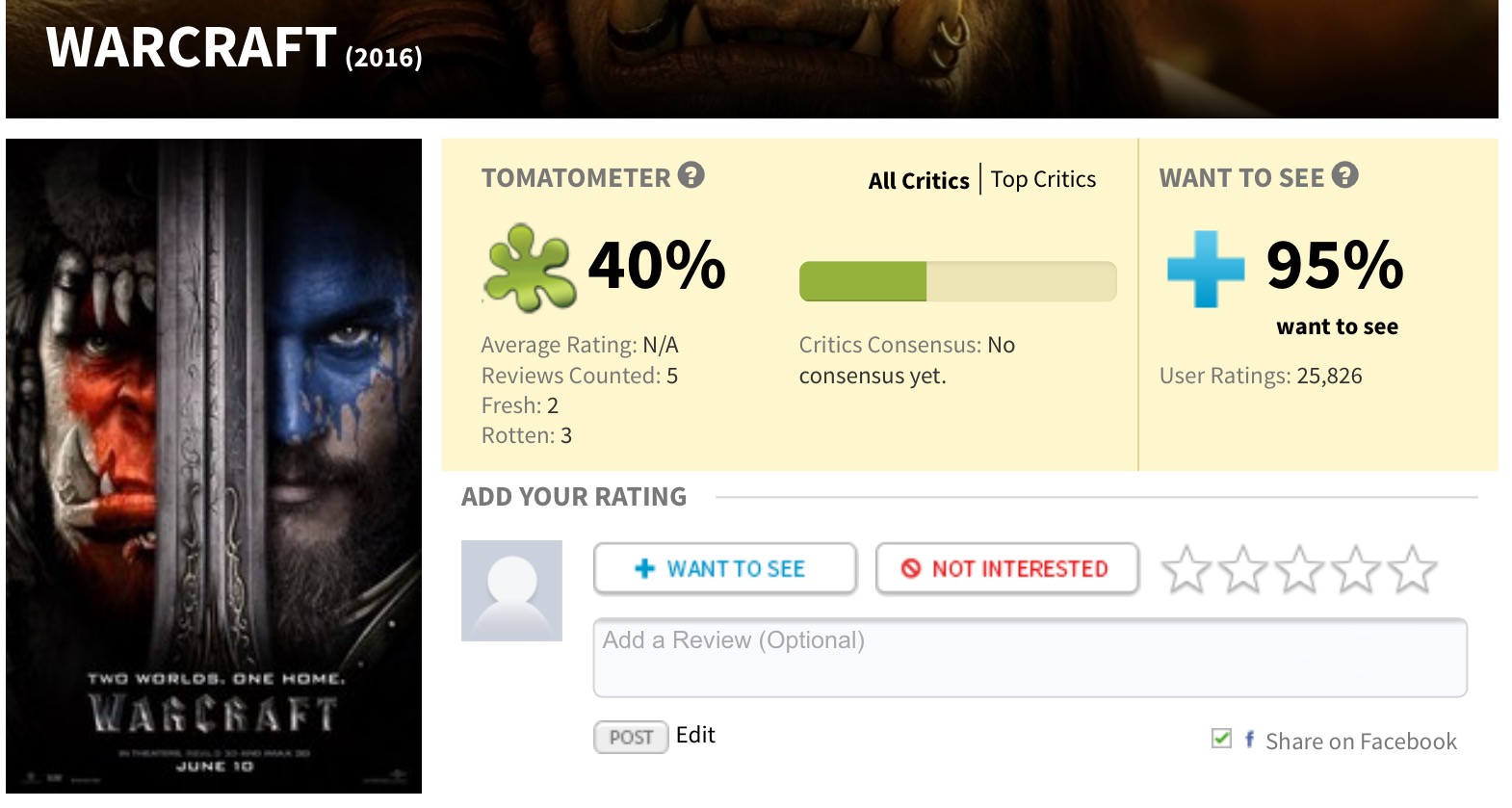
Task: Click the Facebook logo icon
Action: [1249, 739]
